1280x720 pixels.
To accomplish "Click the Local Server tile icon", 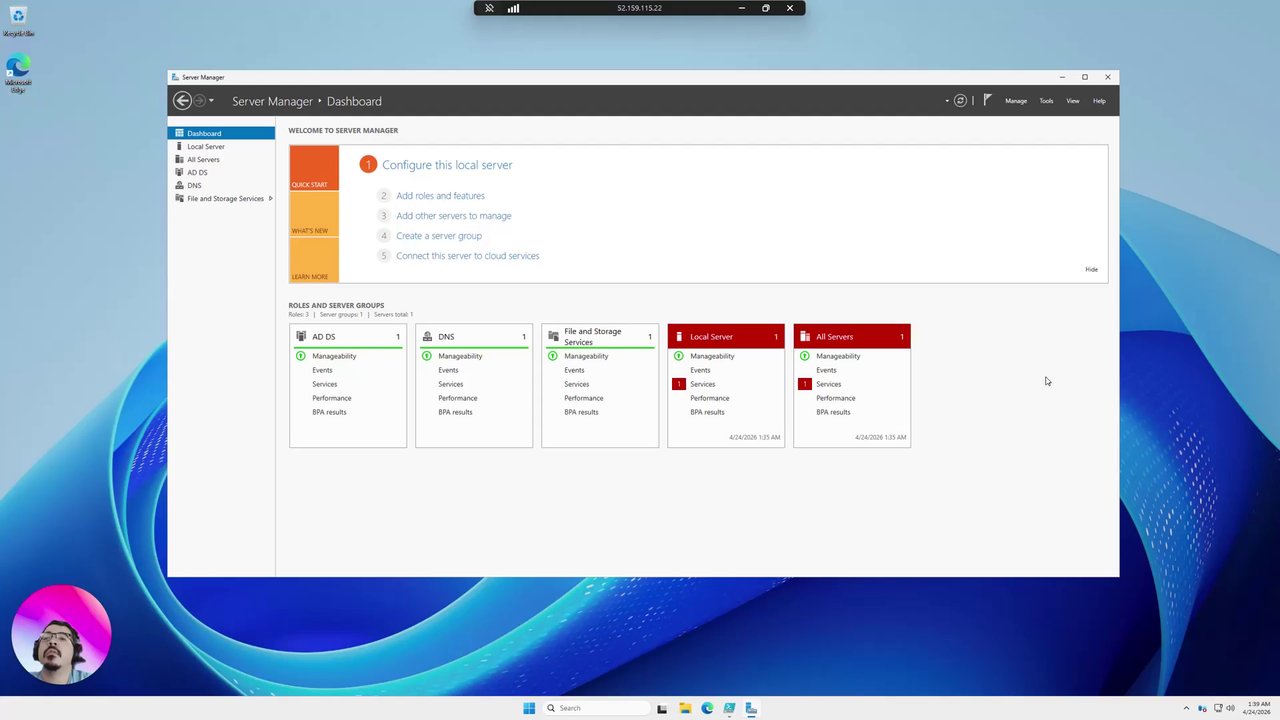I will (x=679, y=337).
